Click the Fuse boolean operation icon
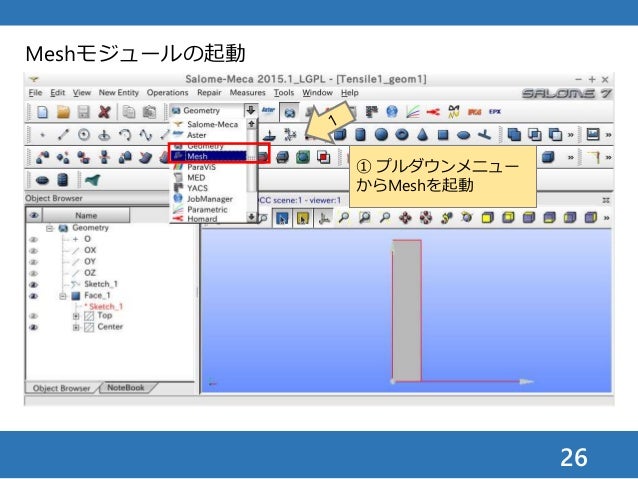 coord(514,134)
